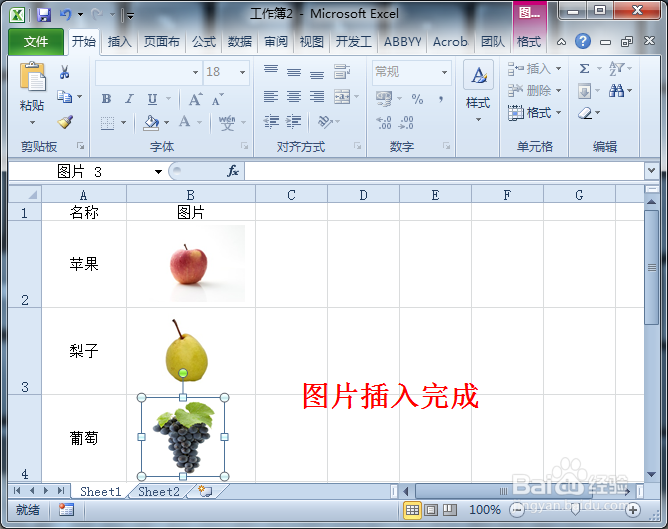Toggle align text right
The image size is (668, 529).
coord(317,97)
